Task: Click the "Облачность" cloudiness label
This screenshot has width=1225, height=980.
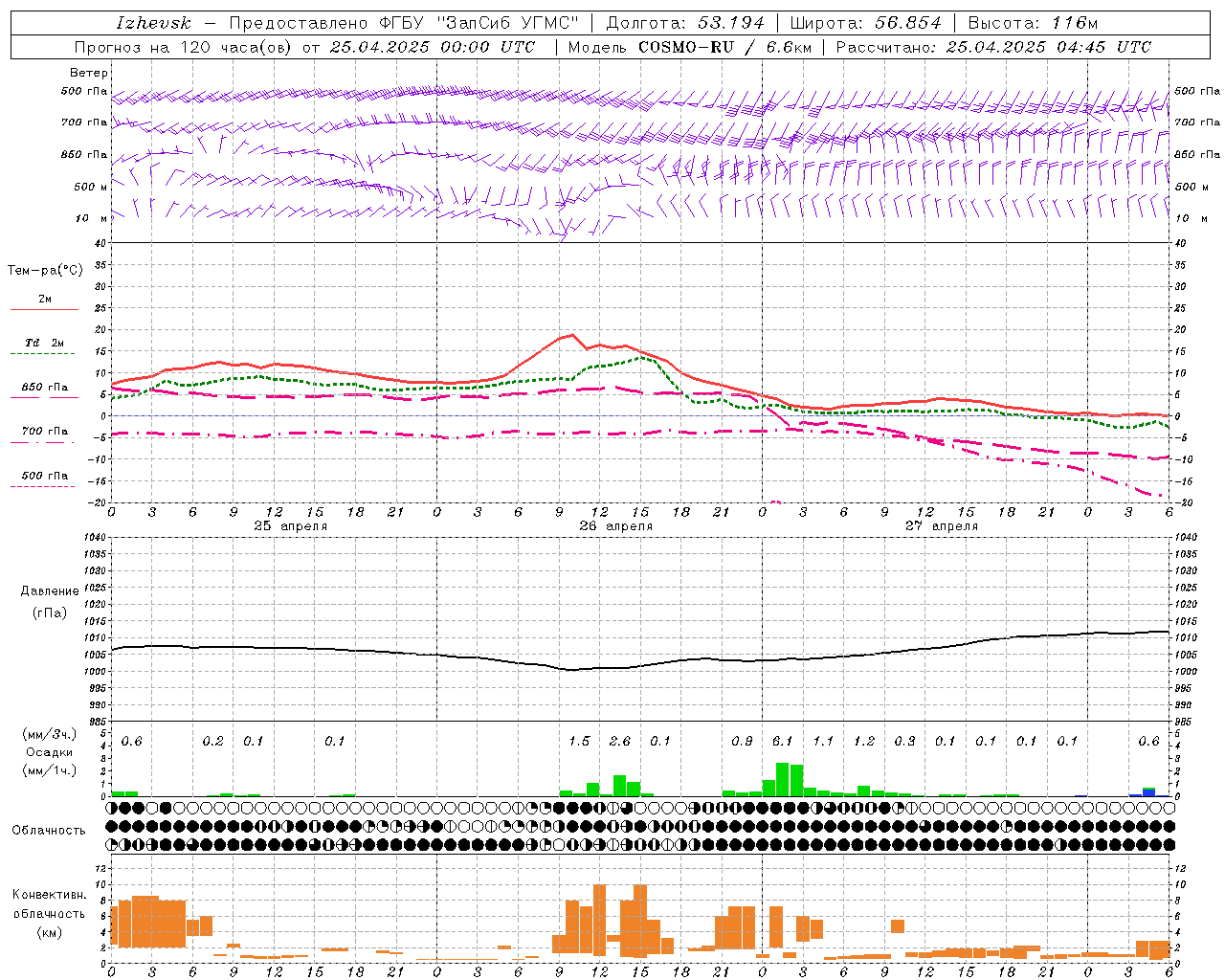Action: (49, 830)
